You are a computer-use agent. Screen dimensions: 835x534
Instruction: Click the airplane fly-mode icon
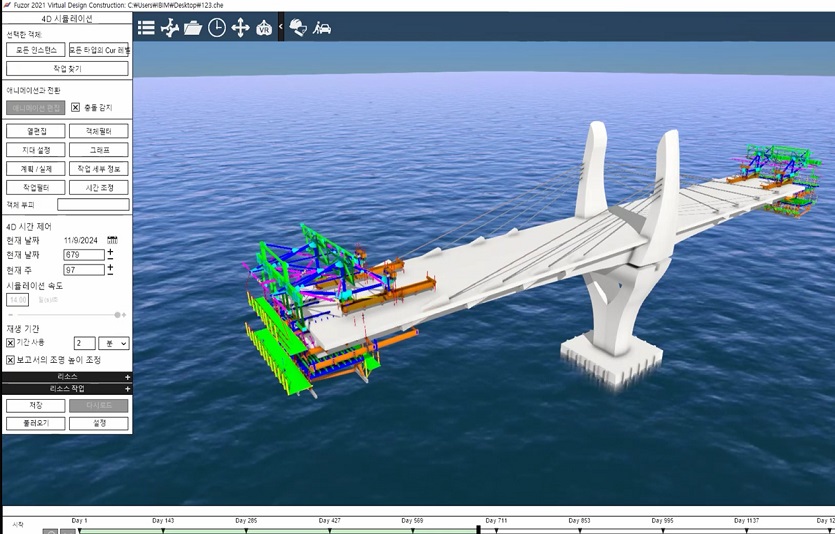pyautogui.click(x=169, y=28)
